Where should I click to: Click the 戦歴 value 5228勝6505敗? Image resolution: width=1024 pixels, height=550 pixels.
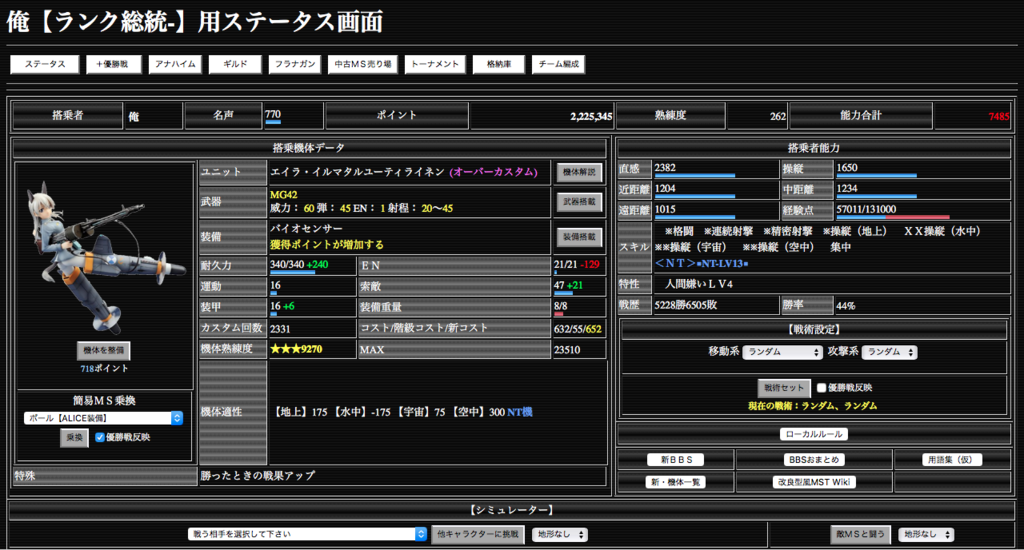(x=686, y=305)
